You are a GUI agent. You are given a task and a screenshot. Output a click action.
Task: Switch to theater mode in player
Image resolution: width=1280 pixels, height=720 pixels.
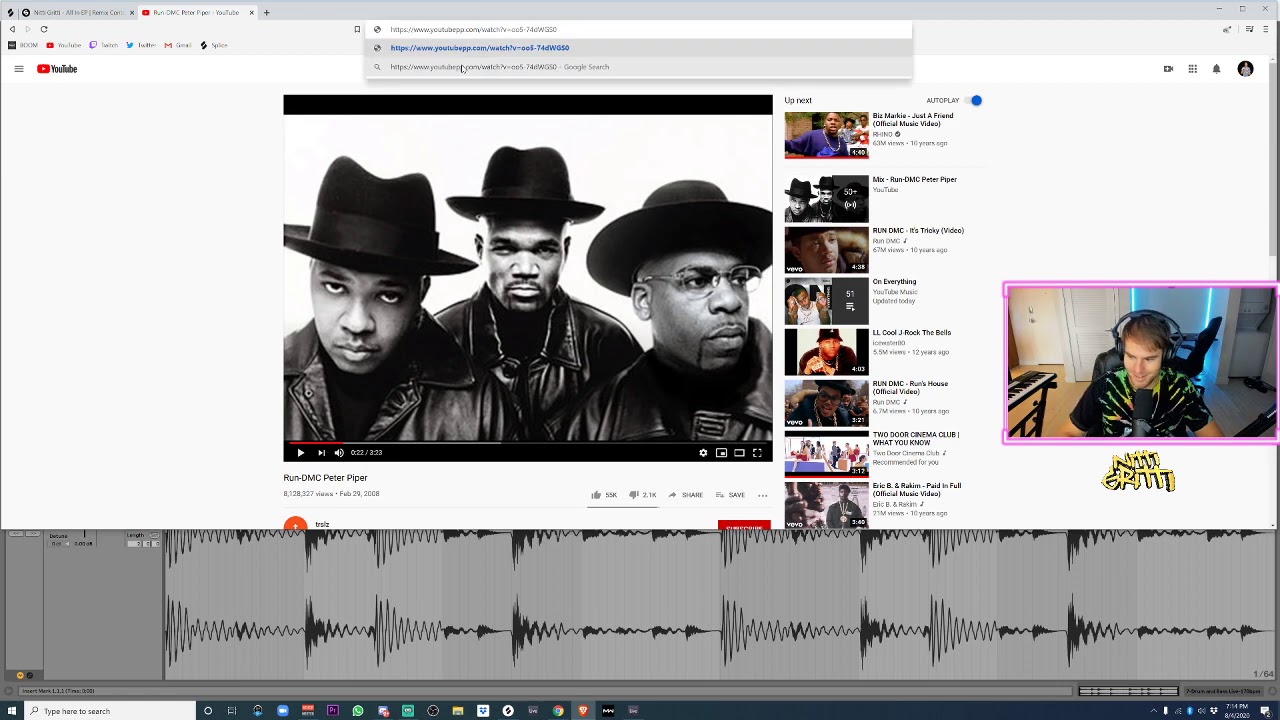739,453
